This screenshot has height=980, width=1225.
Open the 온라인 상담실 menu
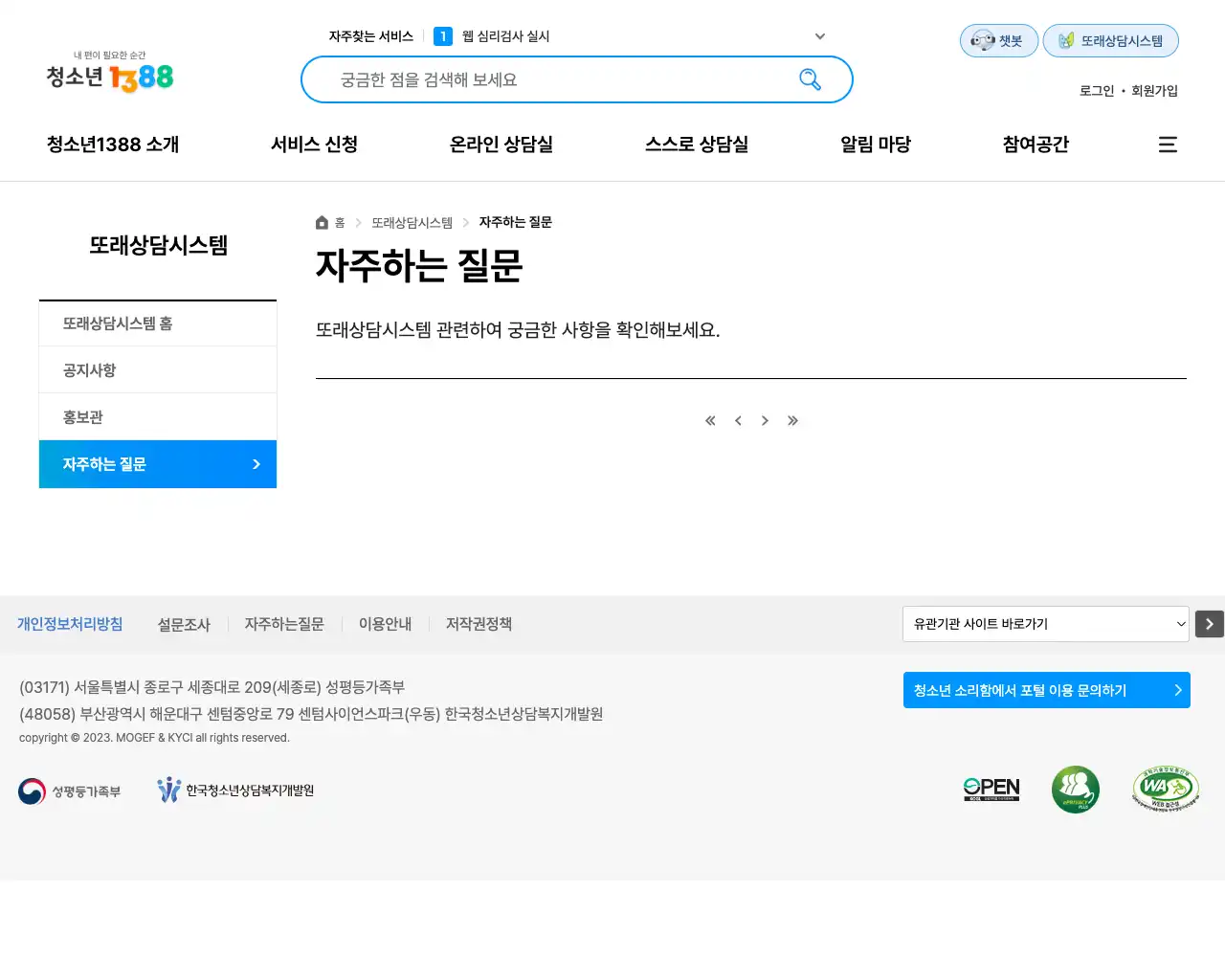tap(501, 145)
